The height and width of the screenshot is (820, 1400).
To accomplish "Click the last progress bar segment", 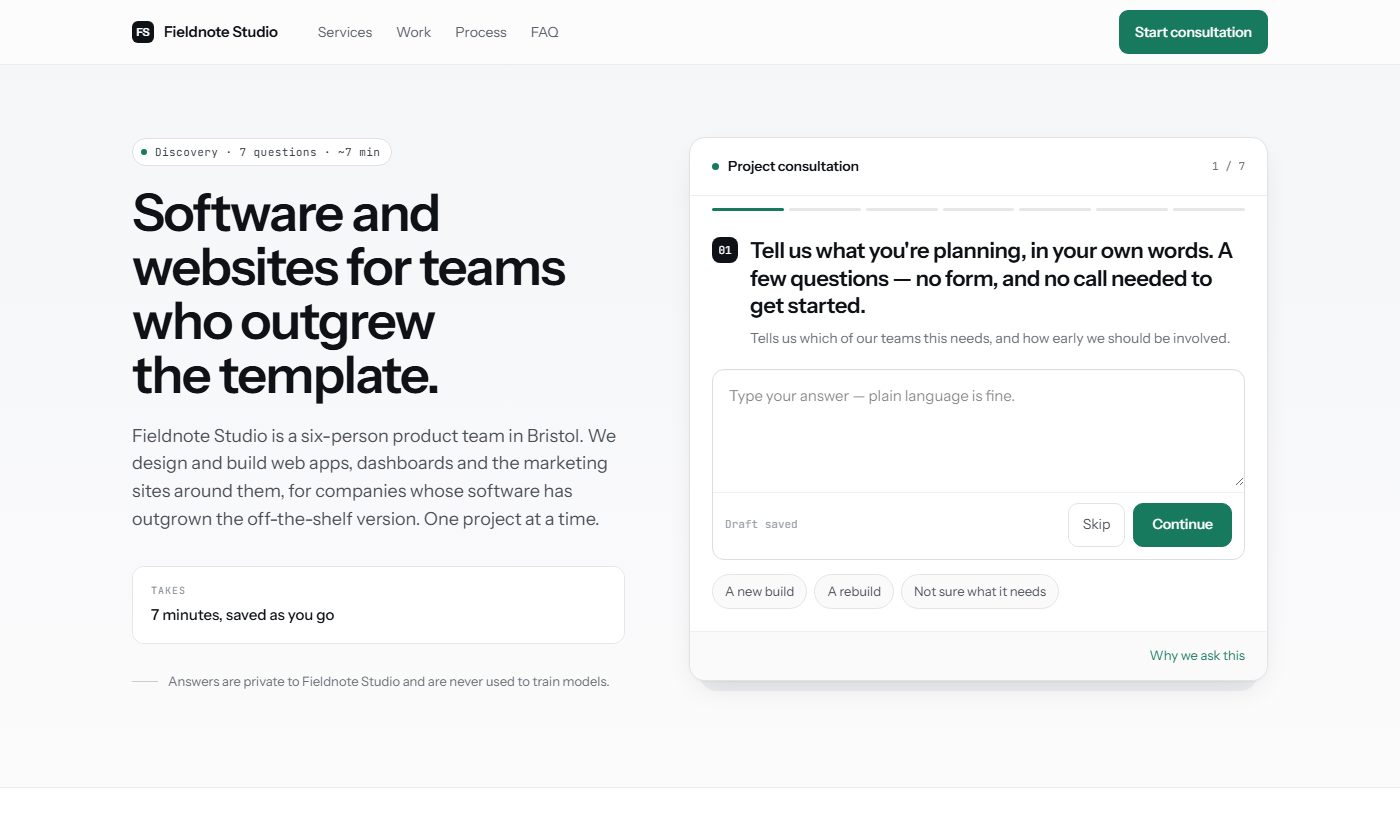I will coord(1209,209).
